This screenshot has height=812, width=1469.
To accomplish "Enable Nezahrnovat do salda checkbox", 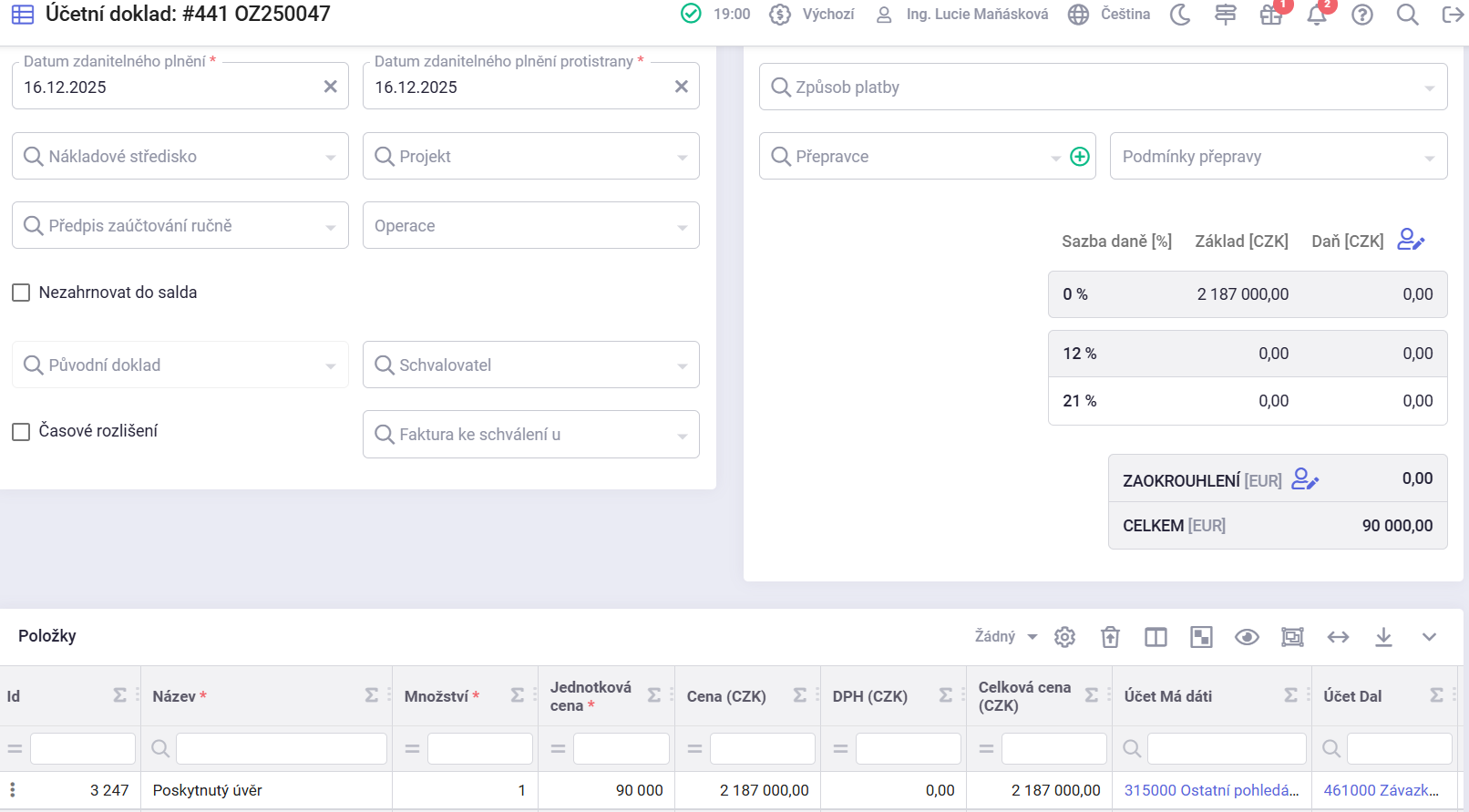I will (x=21, y=293).
